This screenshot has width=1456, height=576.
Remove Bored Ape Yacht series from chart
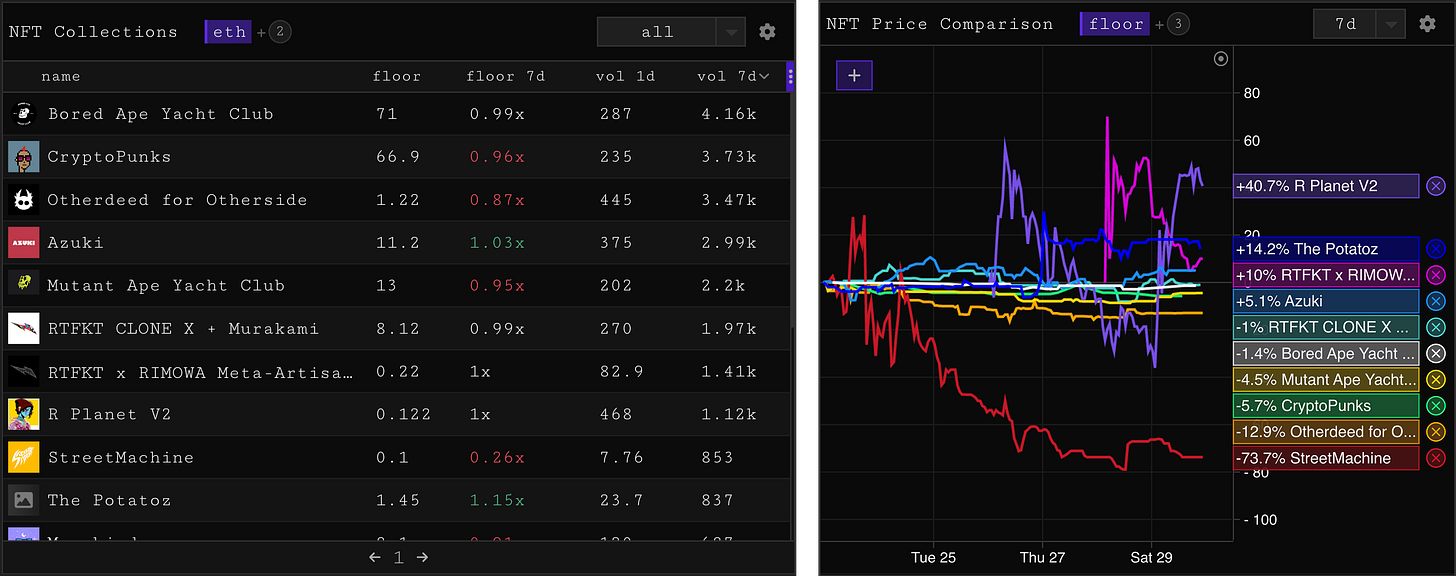[x=1436, y=353]
